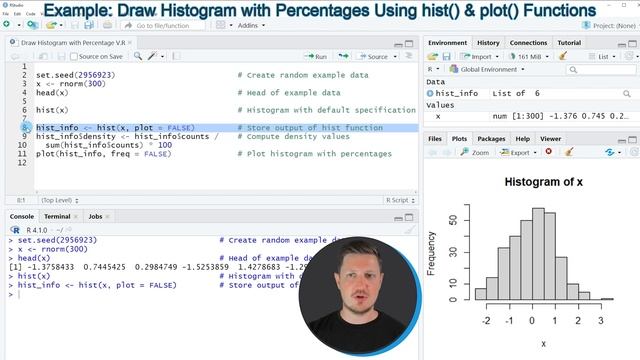Click the Print icon in main toolbar
The height and width of the screenshot is (360, 640).
(107, 25)
